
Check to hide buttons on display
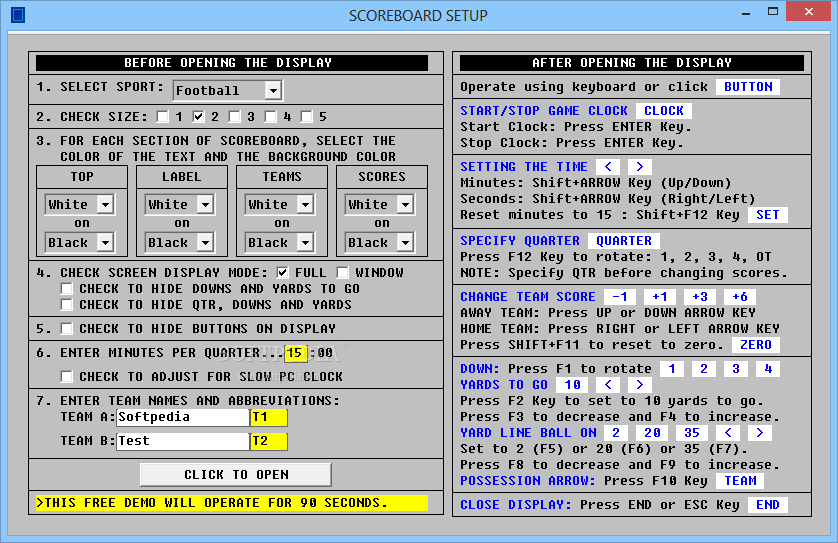66,329
